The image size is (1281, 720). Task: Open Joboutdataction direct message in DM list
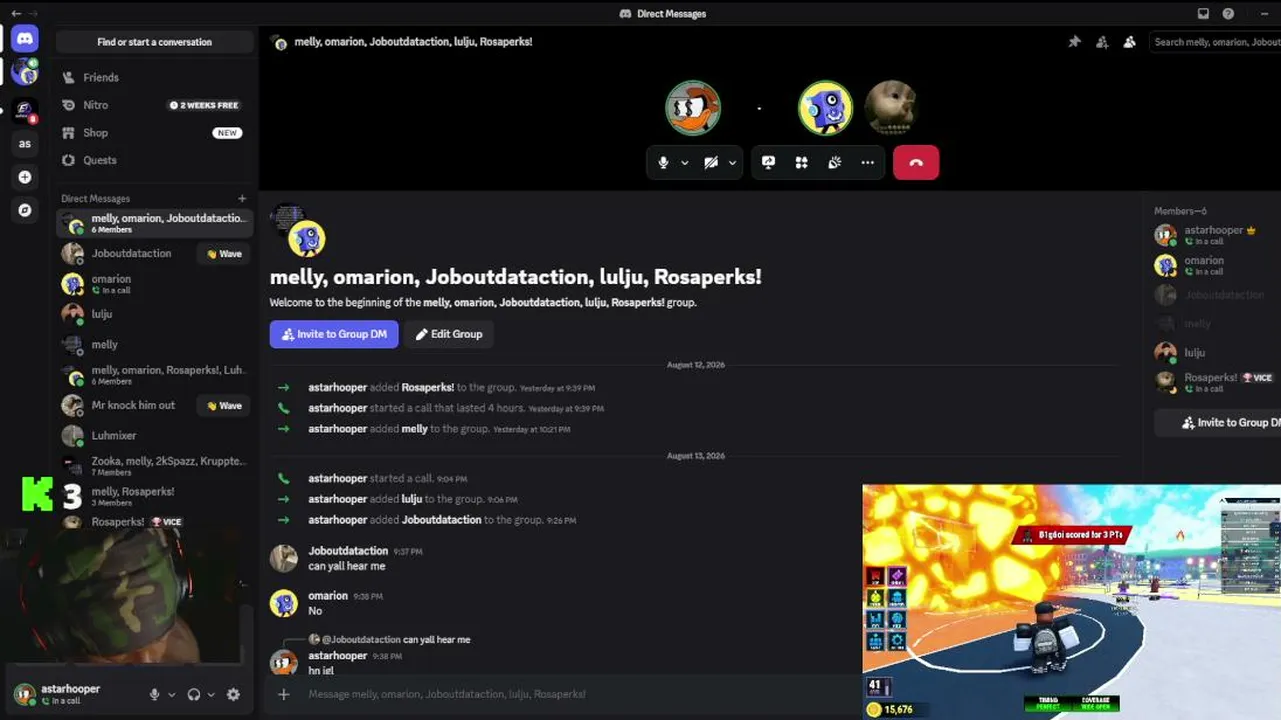[155, 253]
